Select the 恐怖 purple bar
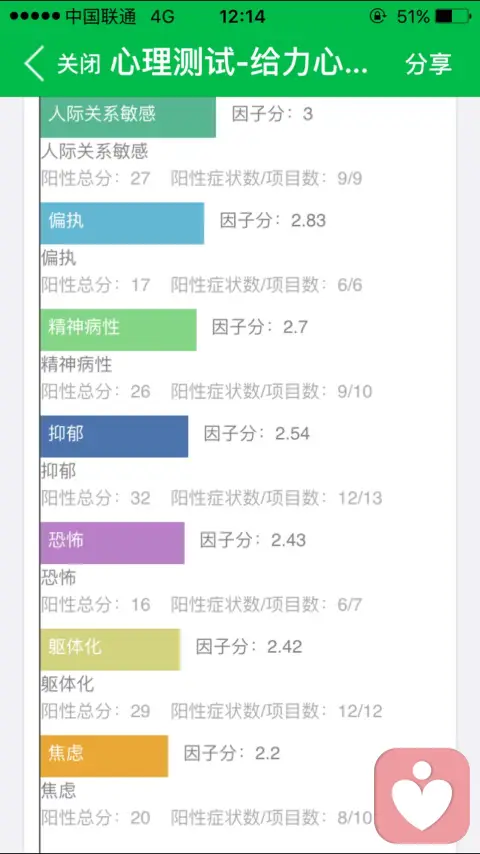The width and height of the screenshot is (480, 854). (x=112, y=542)
